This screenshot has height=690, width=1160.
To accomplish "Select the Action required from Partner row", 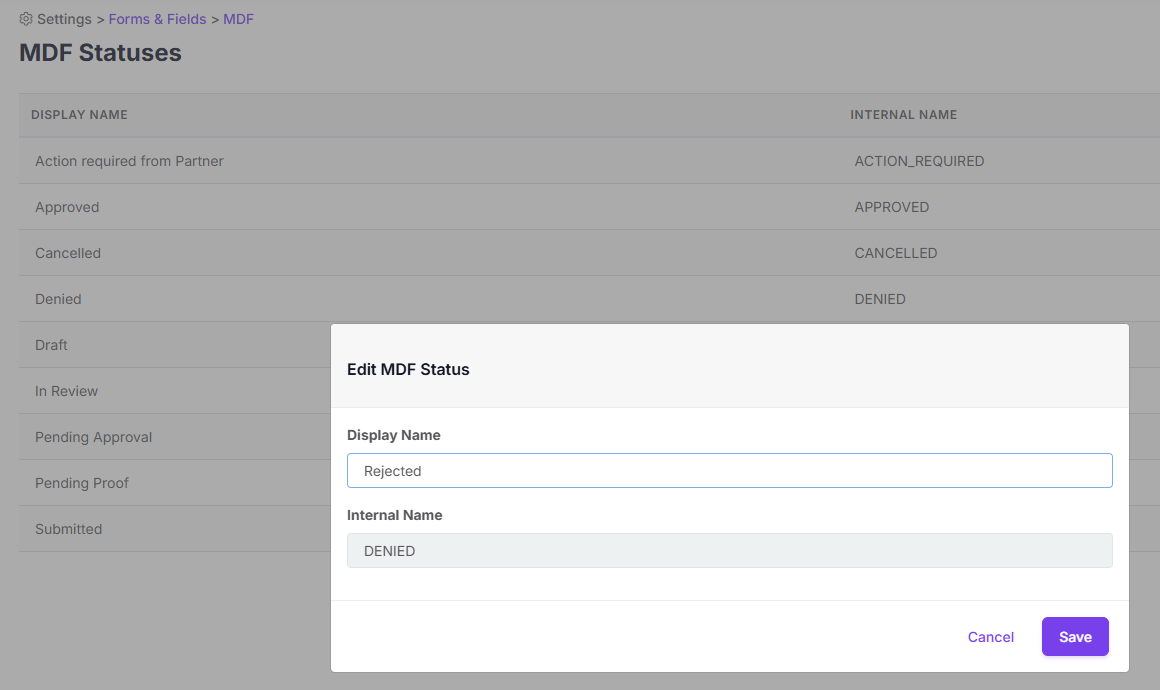I will click(x=590, y=160).
